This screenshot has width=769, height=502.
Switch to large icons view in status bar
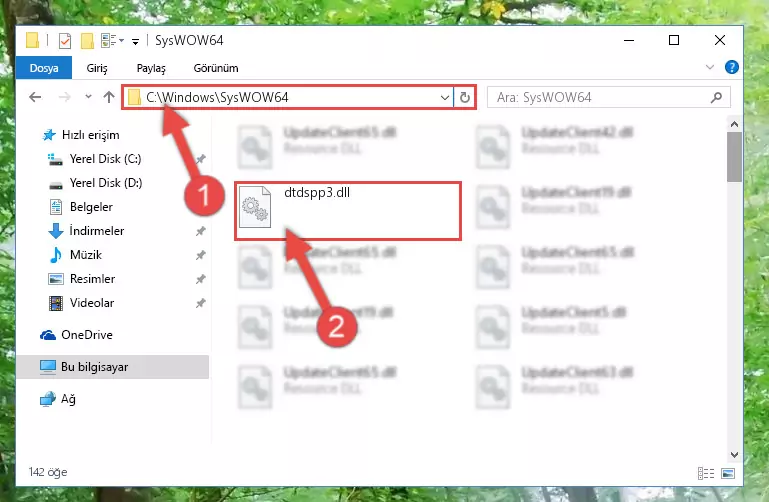728,473
